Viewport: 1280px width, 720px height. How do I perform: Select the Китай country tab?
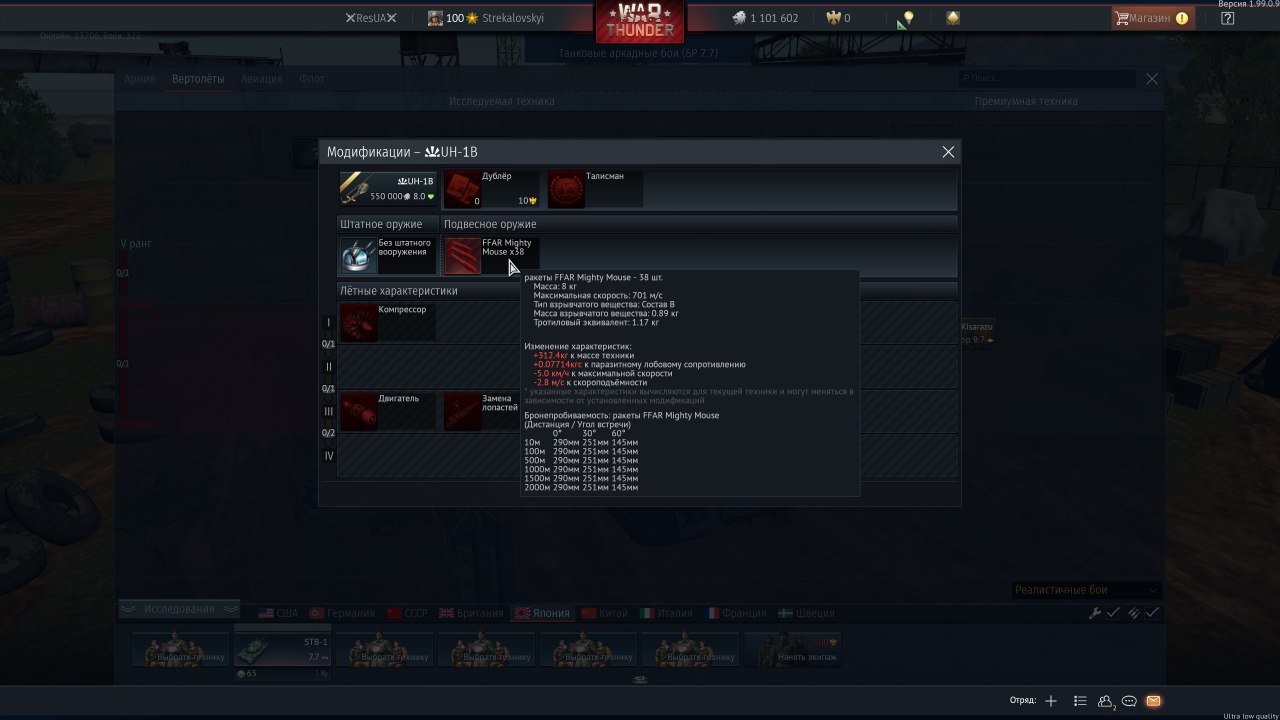[605, 613]
